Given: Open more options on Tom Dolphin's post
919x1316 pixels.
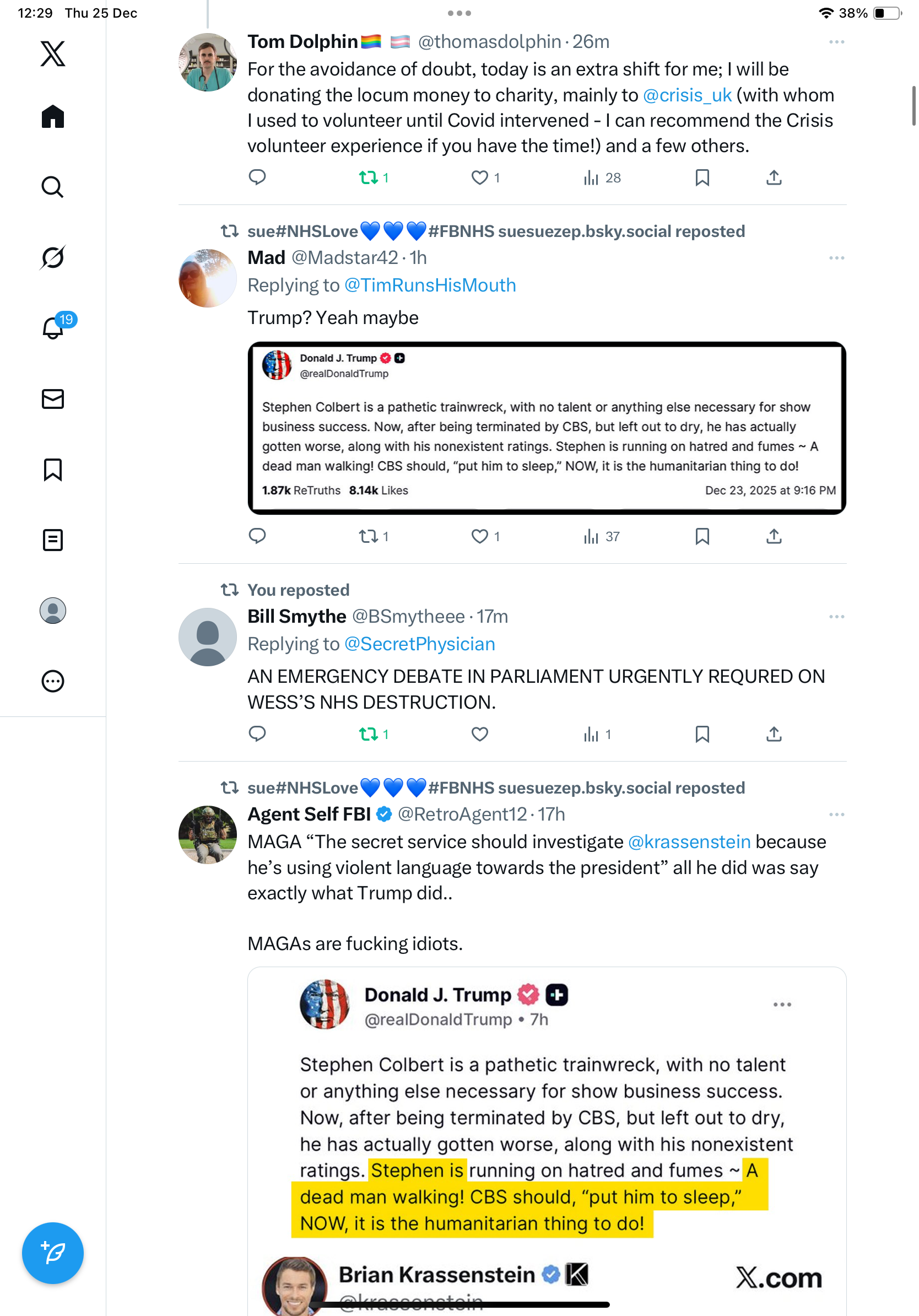Looking at the screenshot, I should 836,42.
